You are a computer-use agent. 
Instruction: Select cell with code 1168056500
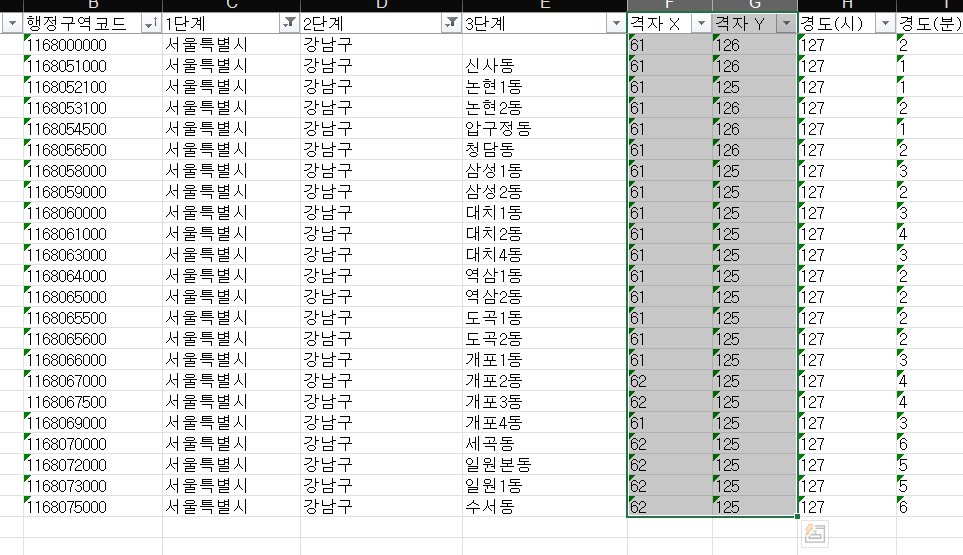point(93,150)
